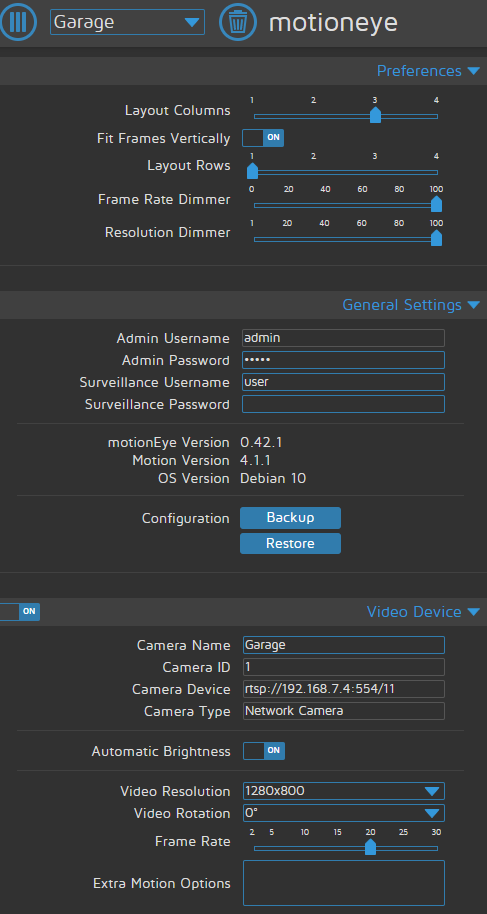Toggle the Video Device main switch
Image resolution: width=487 pixels, height=914 pixels.
click(x=19, y=612)
